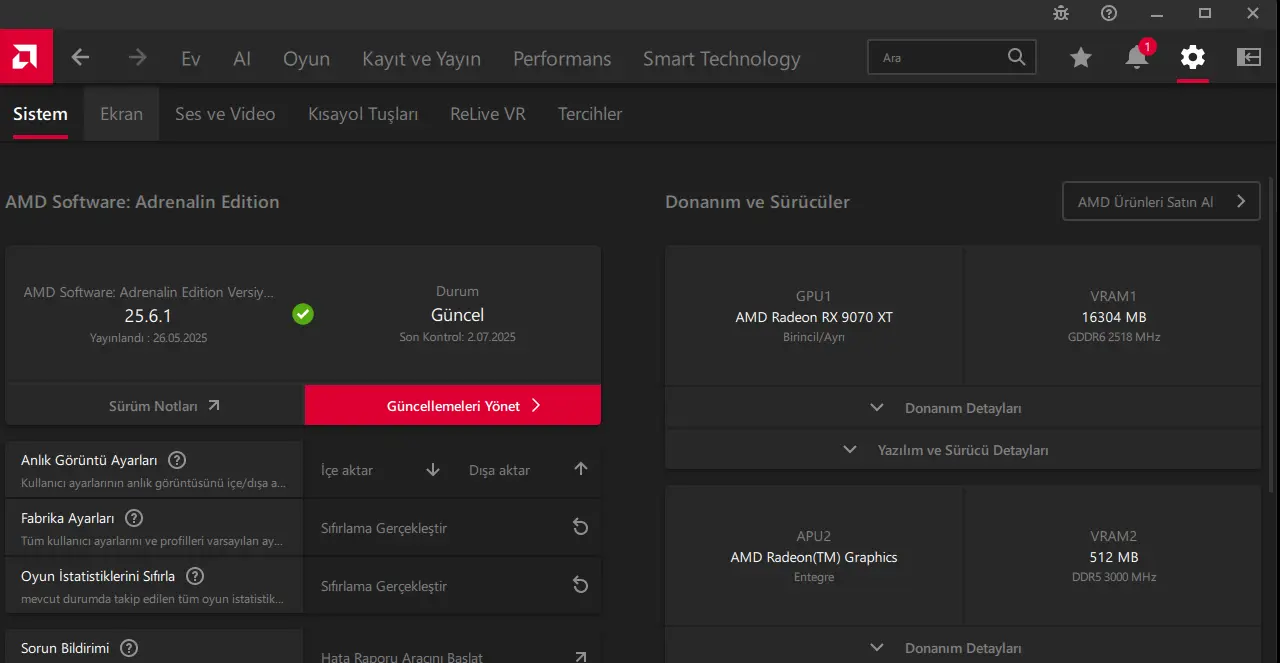Show help for Fabrika Ayarları

(134, 518)
